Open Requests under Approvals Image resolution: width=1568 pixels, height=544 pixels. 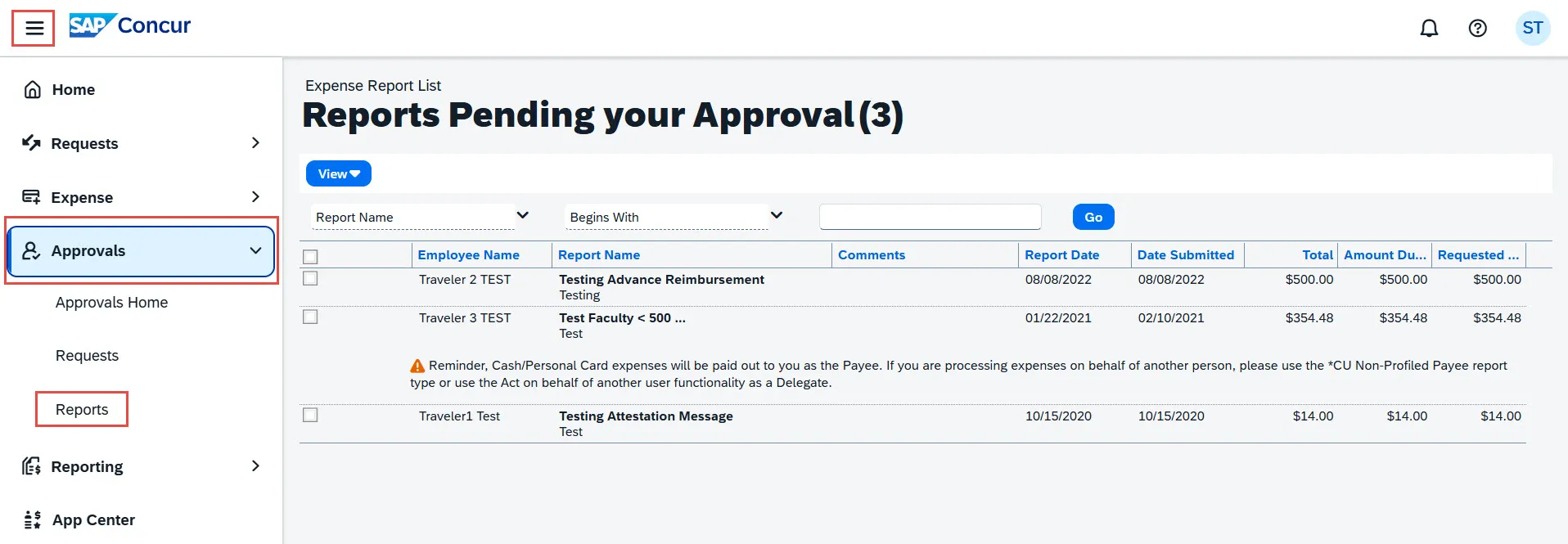click(x=87, y=356)
